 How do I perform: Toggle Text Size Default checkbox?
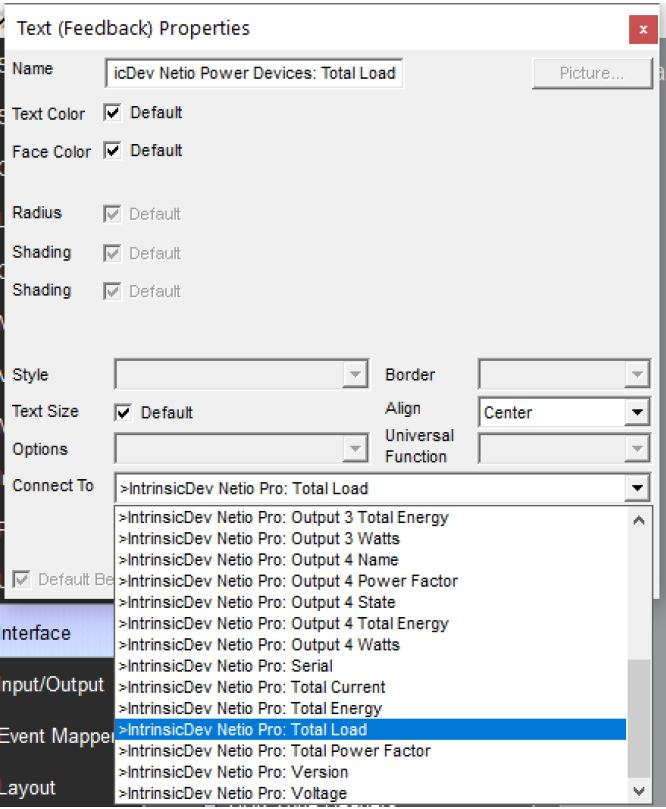pyautogui.click(x=123, y=412)
